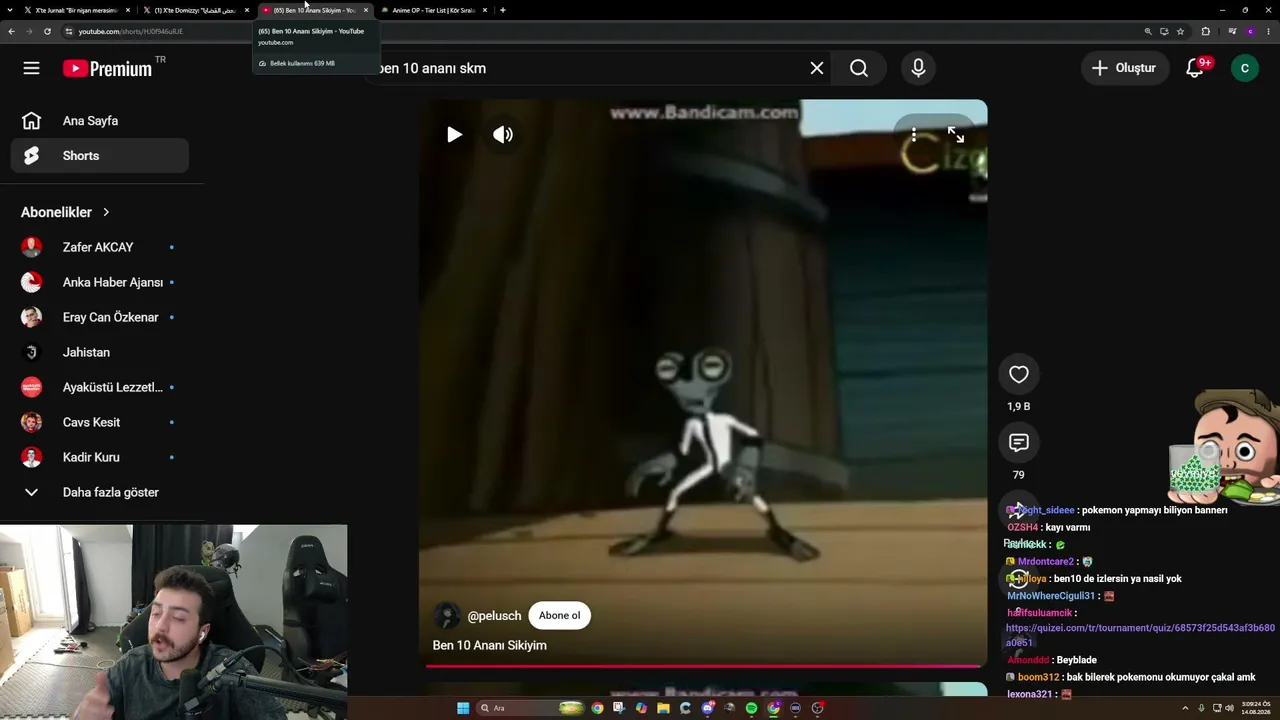
Task: Open Spotify from the taskbar
Action: point(751,708)
